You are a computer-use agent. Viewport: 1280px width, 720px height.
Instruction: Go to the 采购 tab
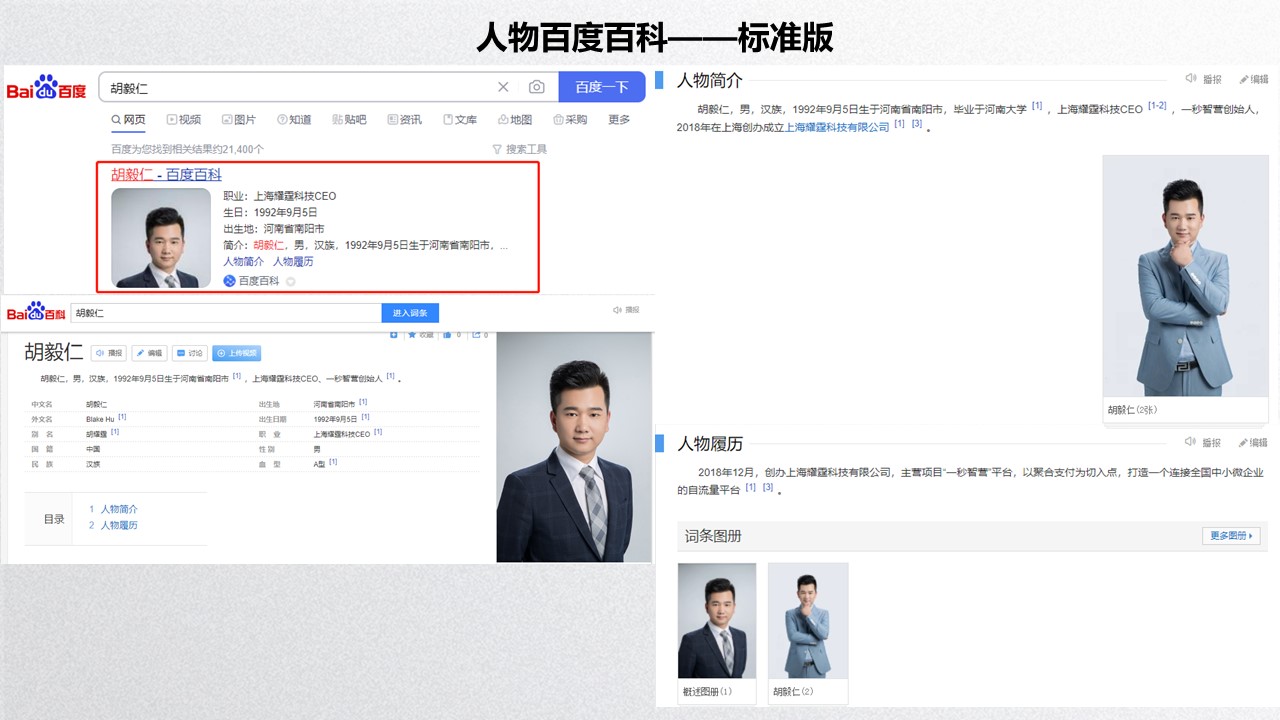click(x=570, y=119)
